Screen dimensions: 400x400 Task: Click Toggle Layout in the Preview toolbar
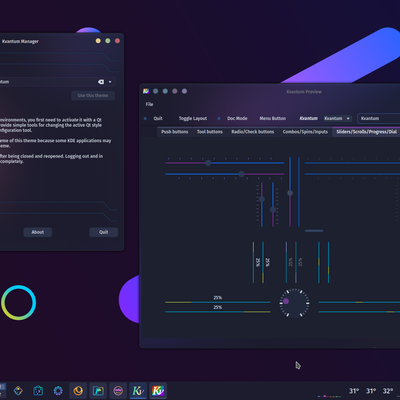(x=193, y=118)
